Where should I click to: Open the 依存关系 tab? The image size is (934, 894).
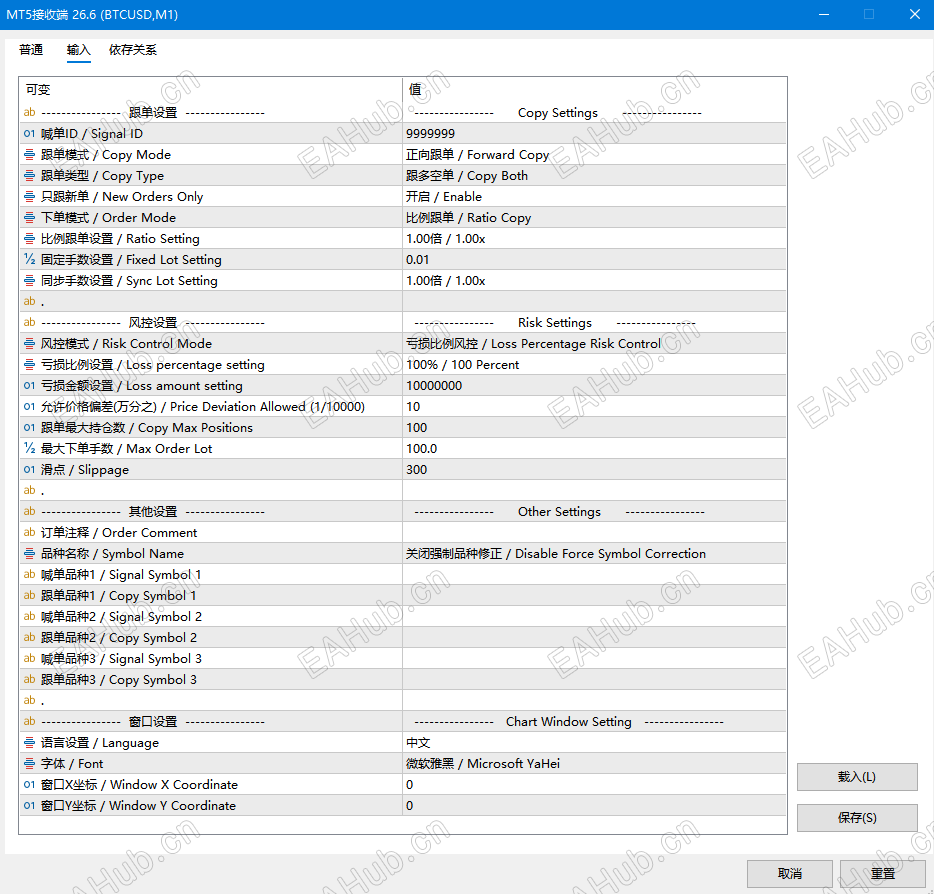pyautogui.click(x=132, y=50)
